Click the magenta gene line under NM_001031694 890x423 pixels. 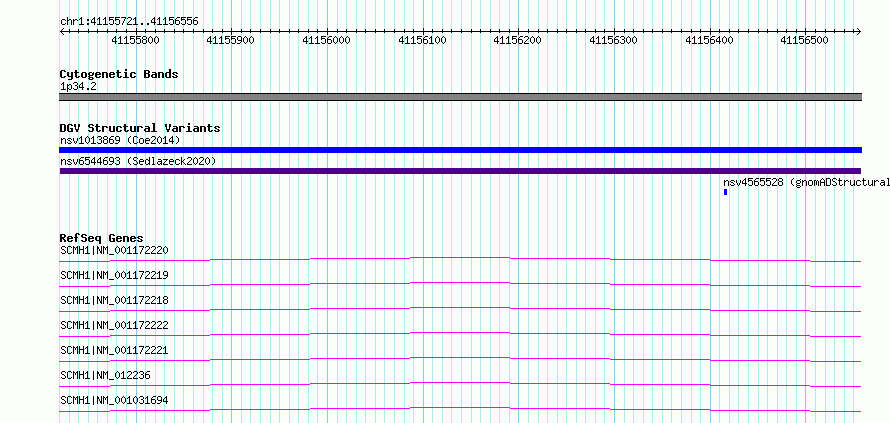point(460,409)
